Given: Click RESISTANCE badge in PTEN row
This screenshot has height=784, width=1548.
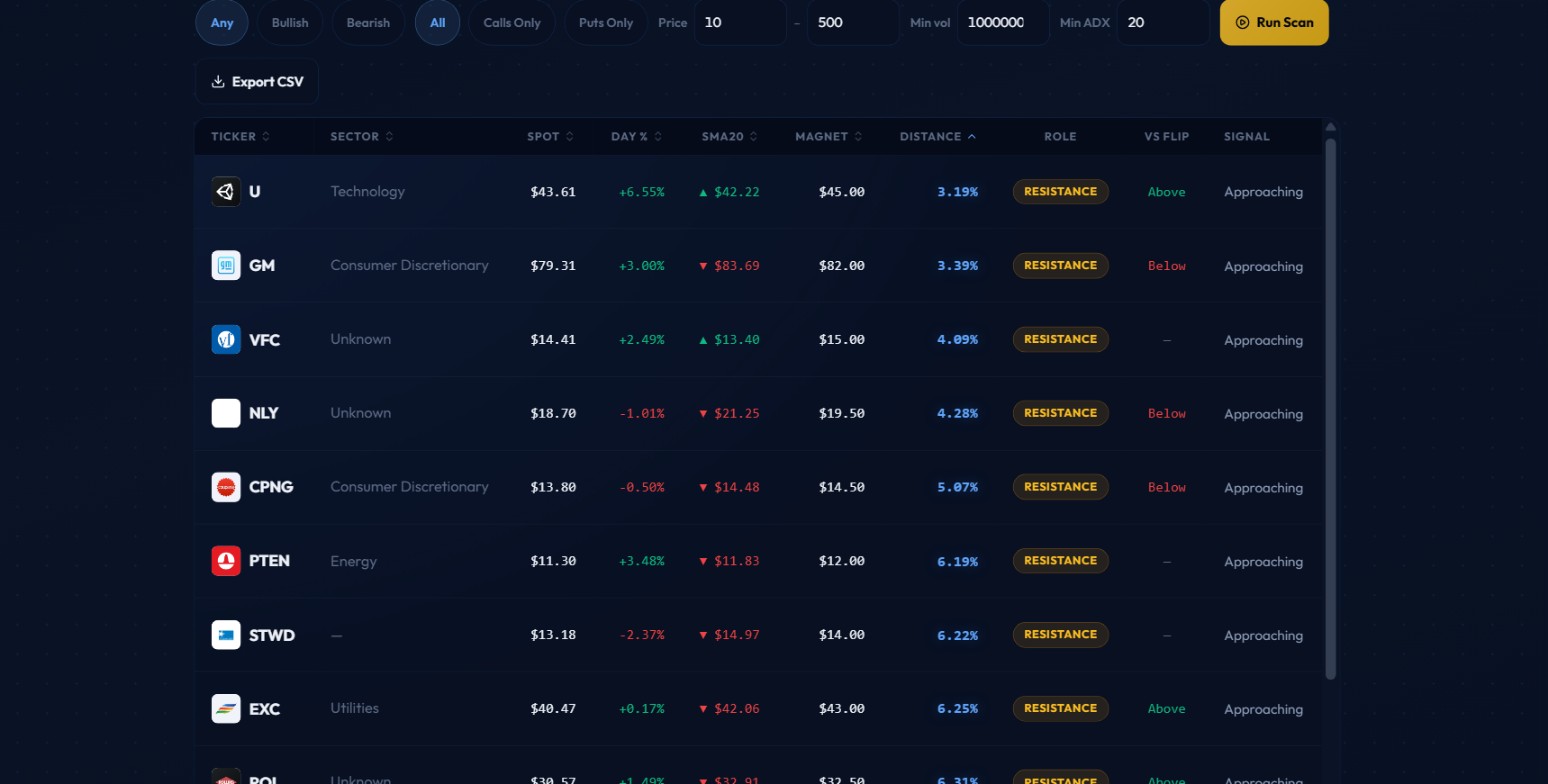Looking at the screenshot, I should tap(1060, 561).
